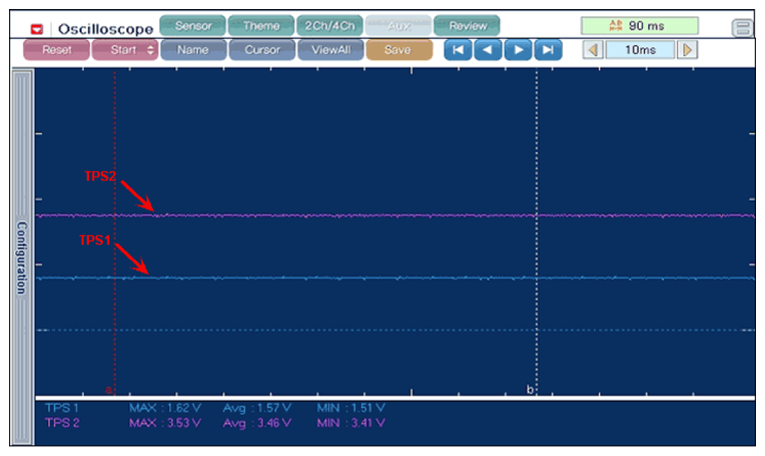
Task: Save the waveform with the Save button
Action: (399, 50)
